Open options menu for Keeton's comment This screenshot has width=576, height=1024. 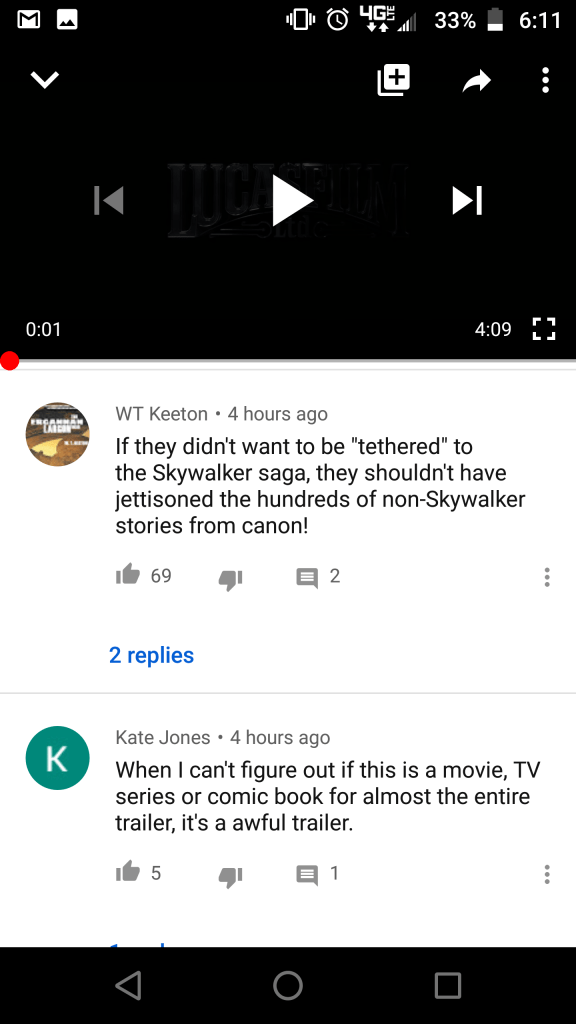[x=547, y=577]
